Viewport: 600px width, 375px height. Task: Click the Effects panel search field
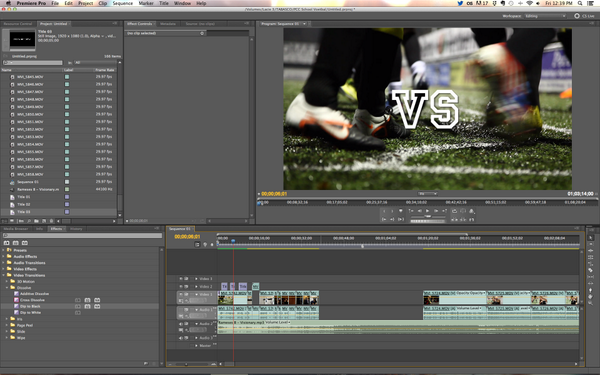[82, 236]
